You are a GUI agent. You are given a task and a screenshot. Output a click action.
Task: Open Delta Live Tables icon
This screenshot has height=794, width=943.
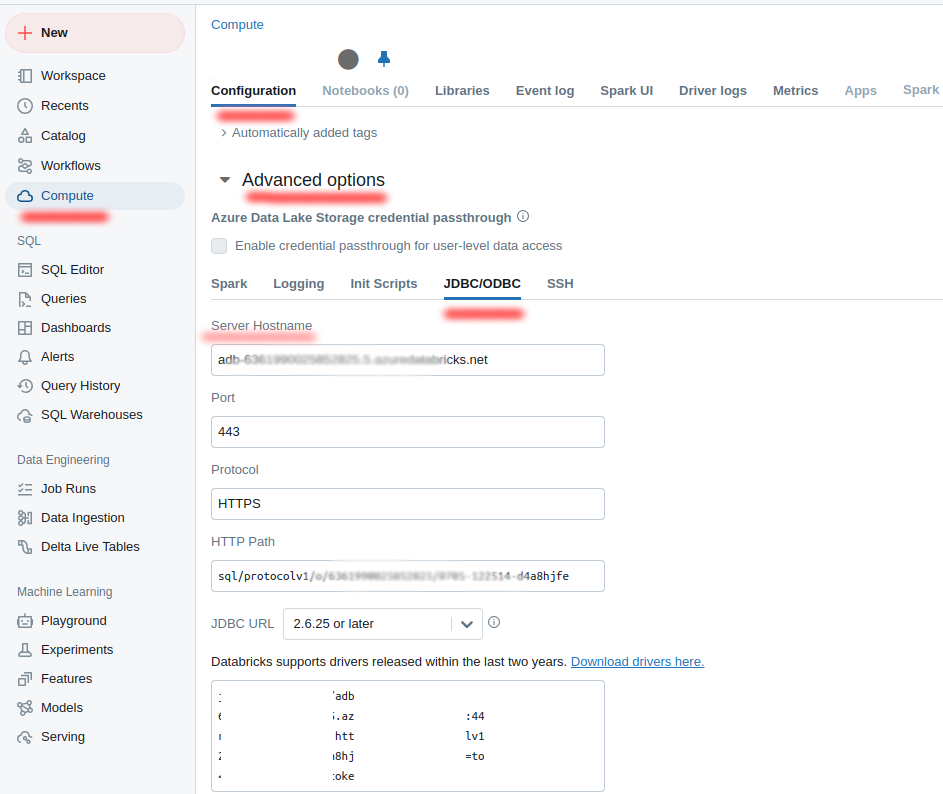tap(25, 547)
